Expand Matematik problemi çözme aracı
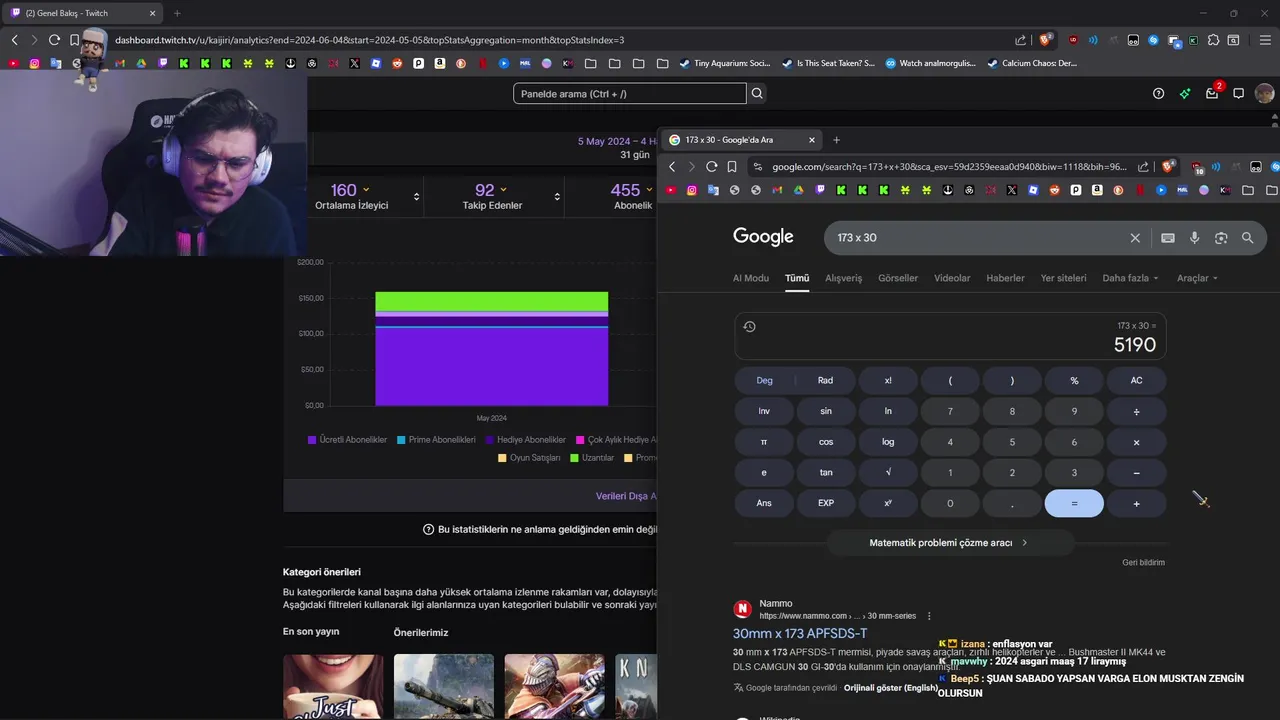 click(x=949, y=542)
